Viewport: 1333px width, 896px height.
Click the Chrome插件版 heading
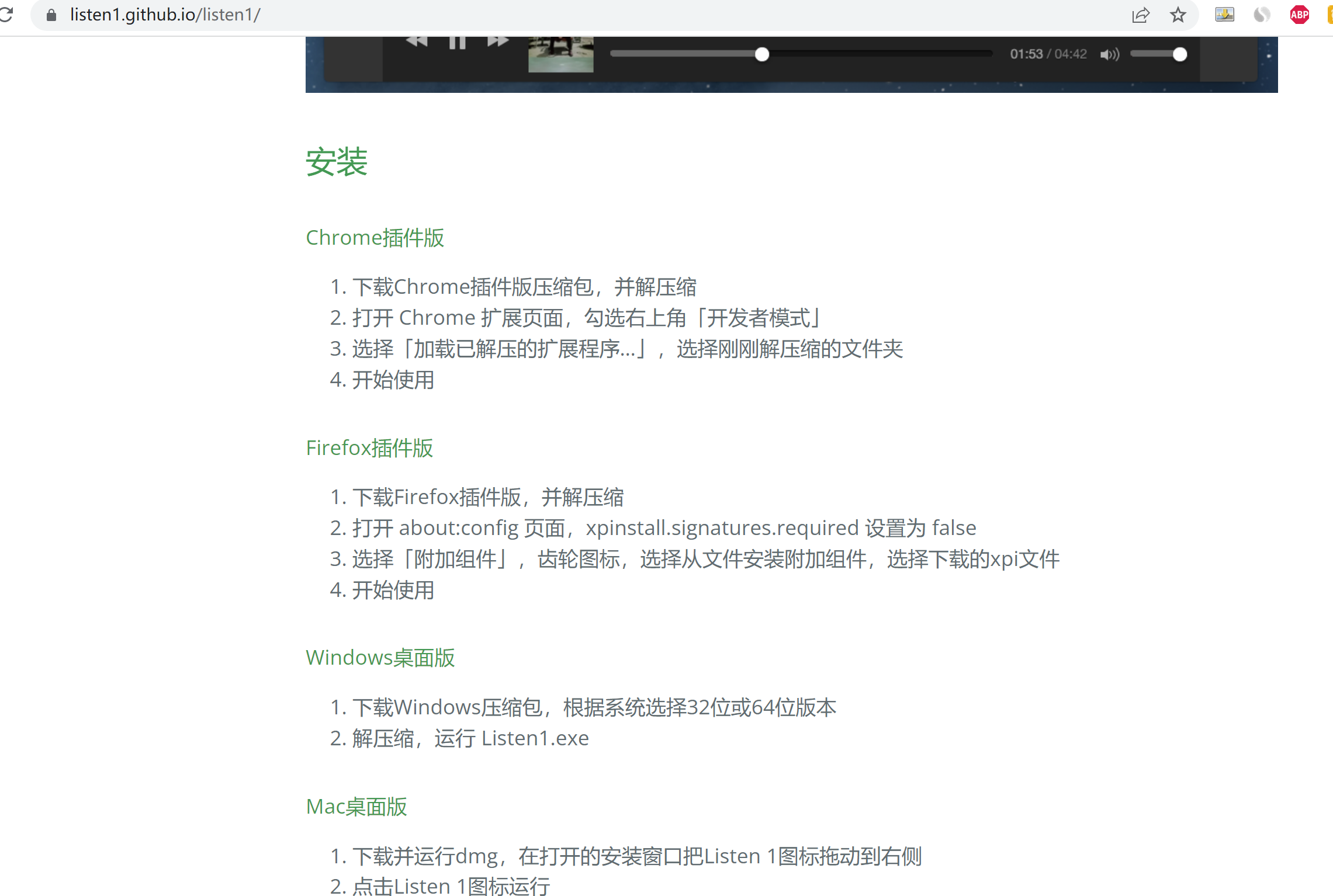pyautogui.click(x=375, y=238)
